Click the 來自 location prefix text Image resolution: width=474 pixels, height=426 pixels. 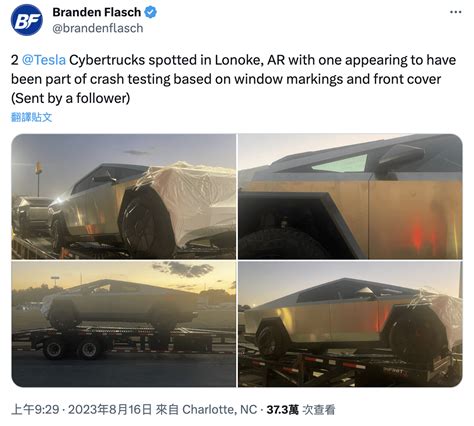click(x=167, y=409)
